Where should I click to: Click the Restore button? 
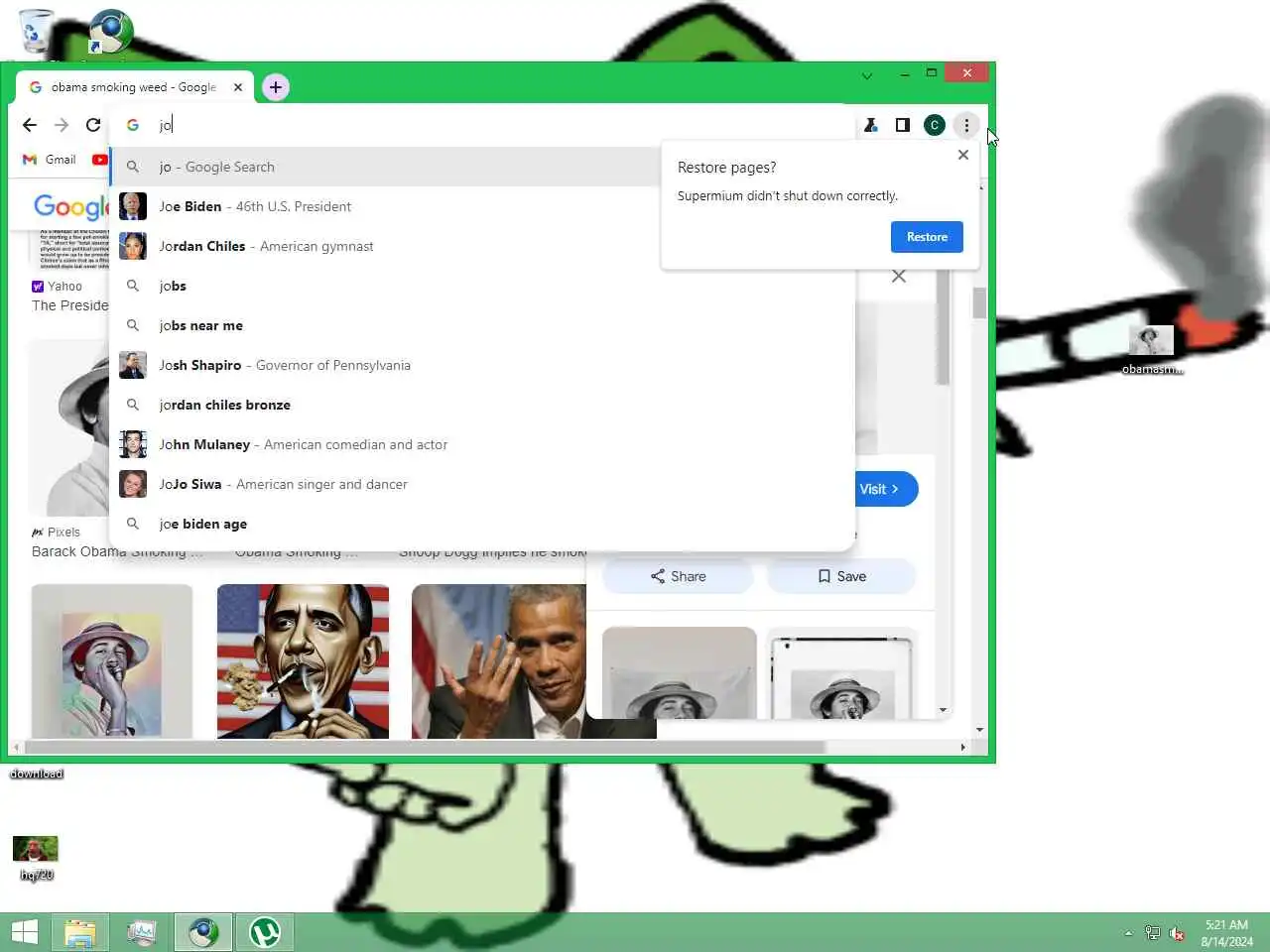(x=927, y=237)
